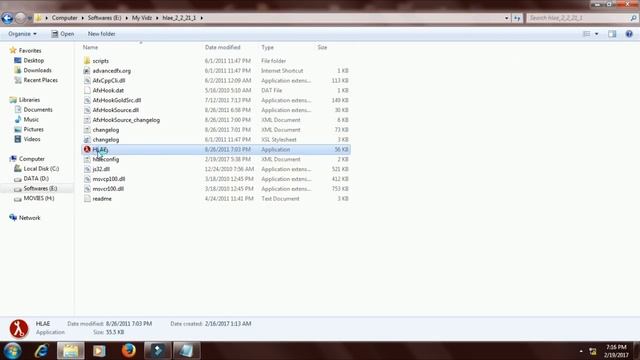640x360 pixels.
Task: Select Local Disk (C:) in sidebar
Action: point(41,169)
